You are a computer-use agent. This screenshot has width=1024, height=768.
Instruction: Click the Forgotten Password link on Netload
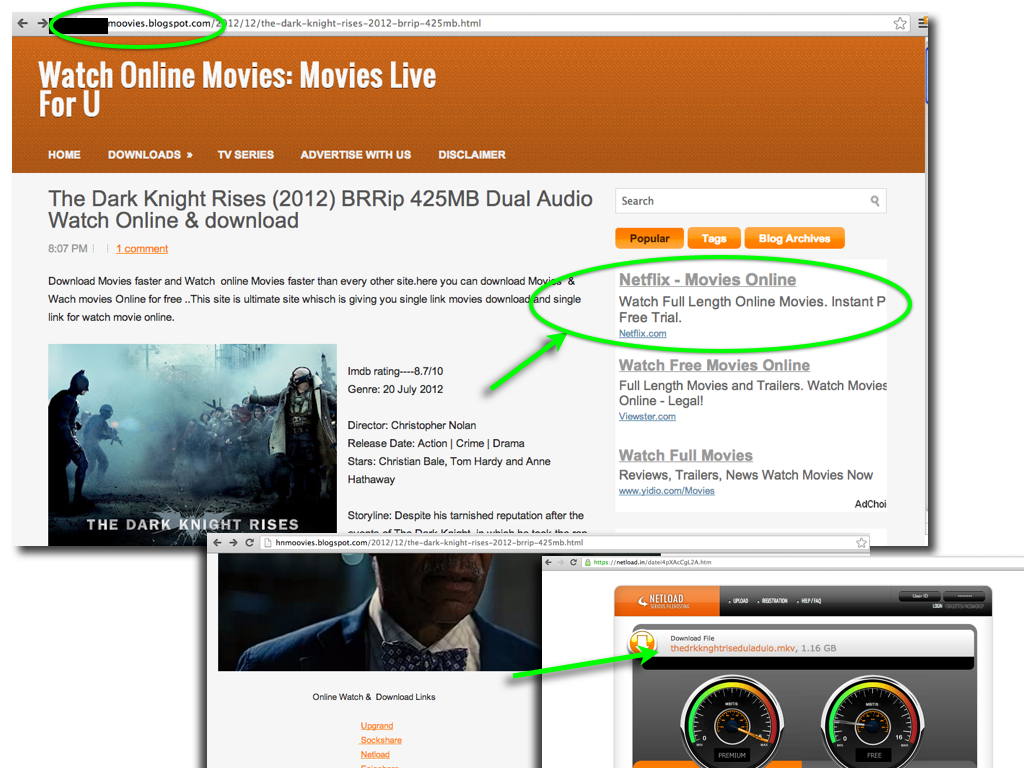[x=964, y=606]
